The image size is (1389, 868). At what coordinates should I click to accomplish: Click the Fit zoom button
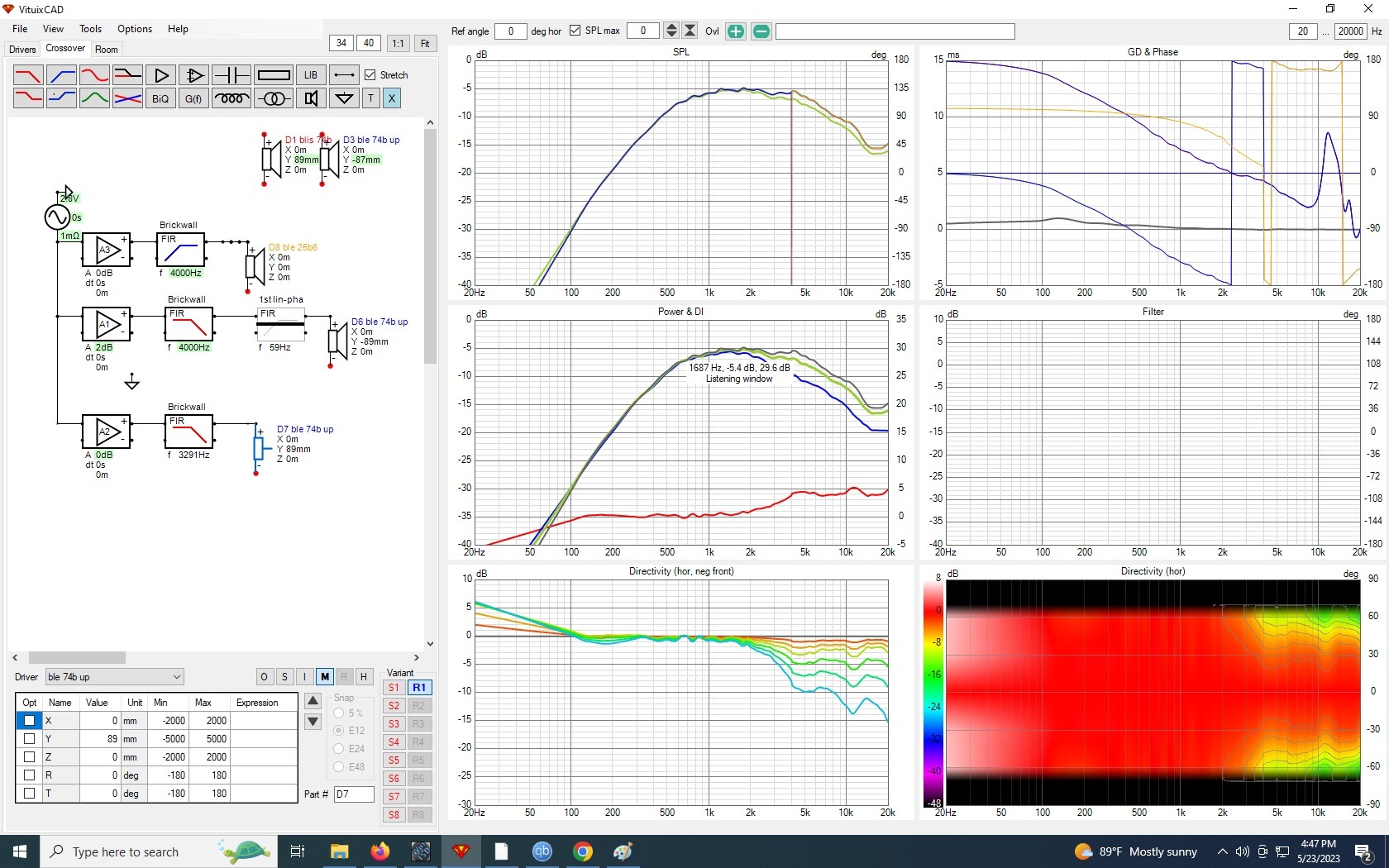pyautogui.click(x=425, y=44)
